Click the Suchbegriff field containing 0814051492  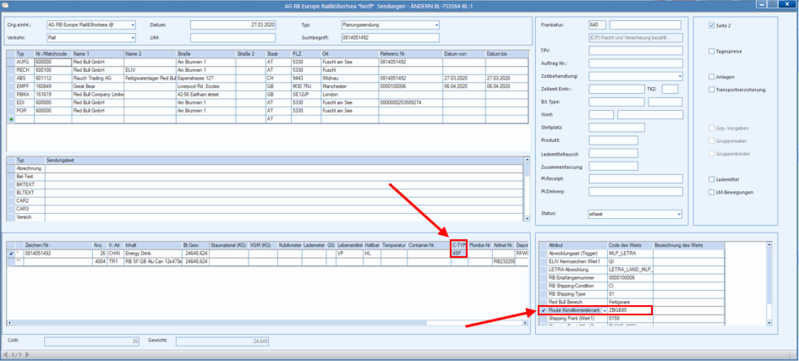click(390, 38)
